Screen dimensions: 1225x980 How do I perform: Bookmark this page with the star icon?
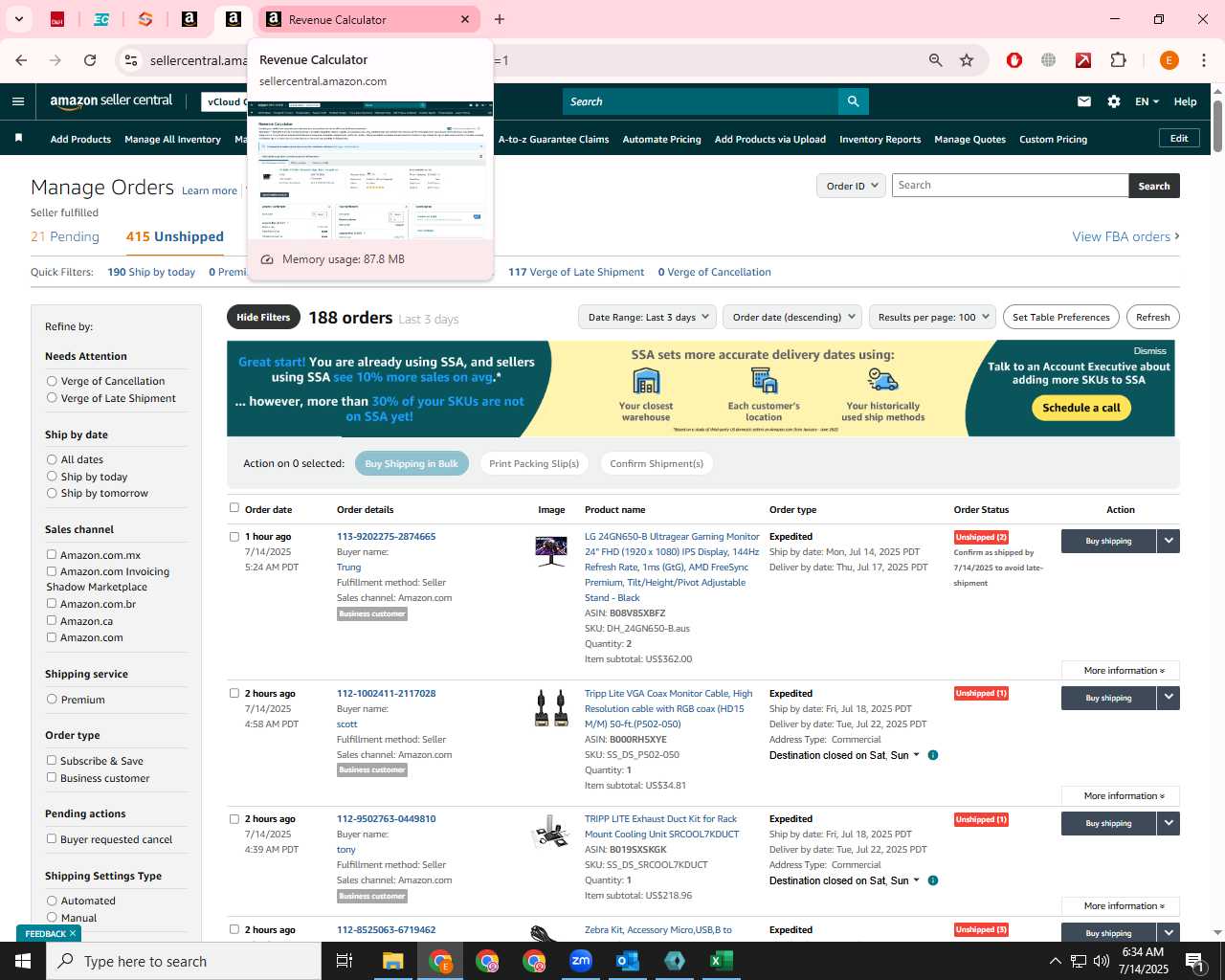(x=967, y=60)
